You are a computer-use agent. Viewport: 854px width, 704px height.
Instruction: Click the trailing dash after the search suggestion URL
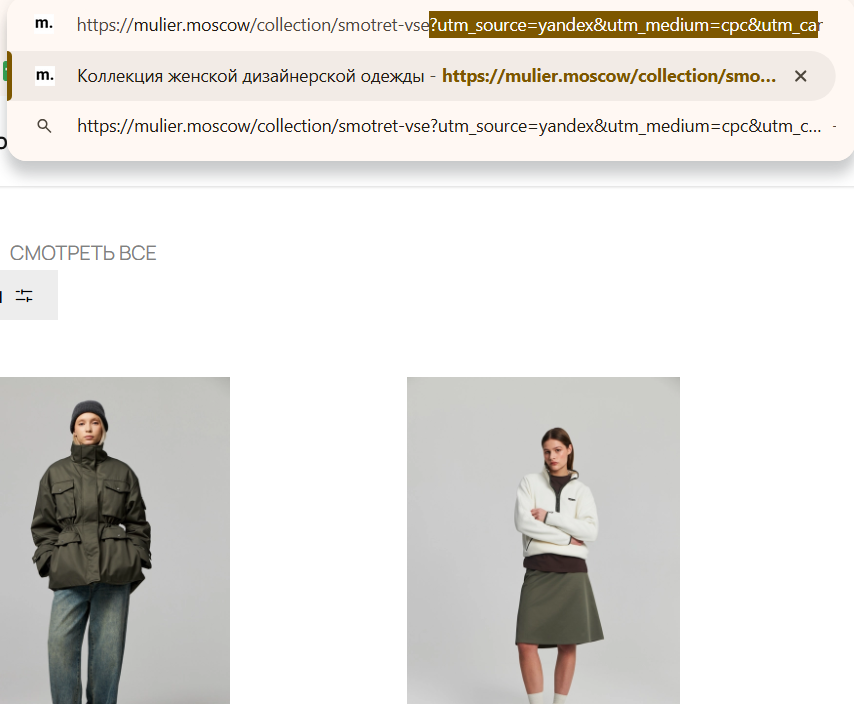834,126
